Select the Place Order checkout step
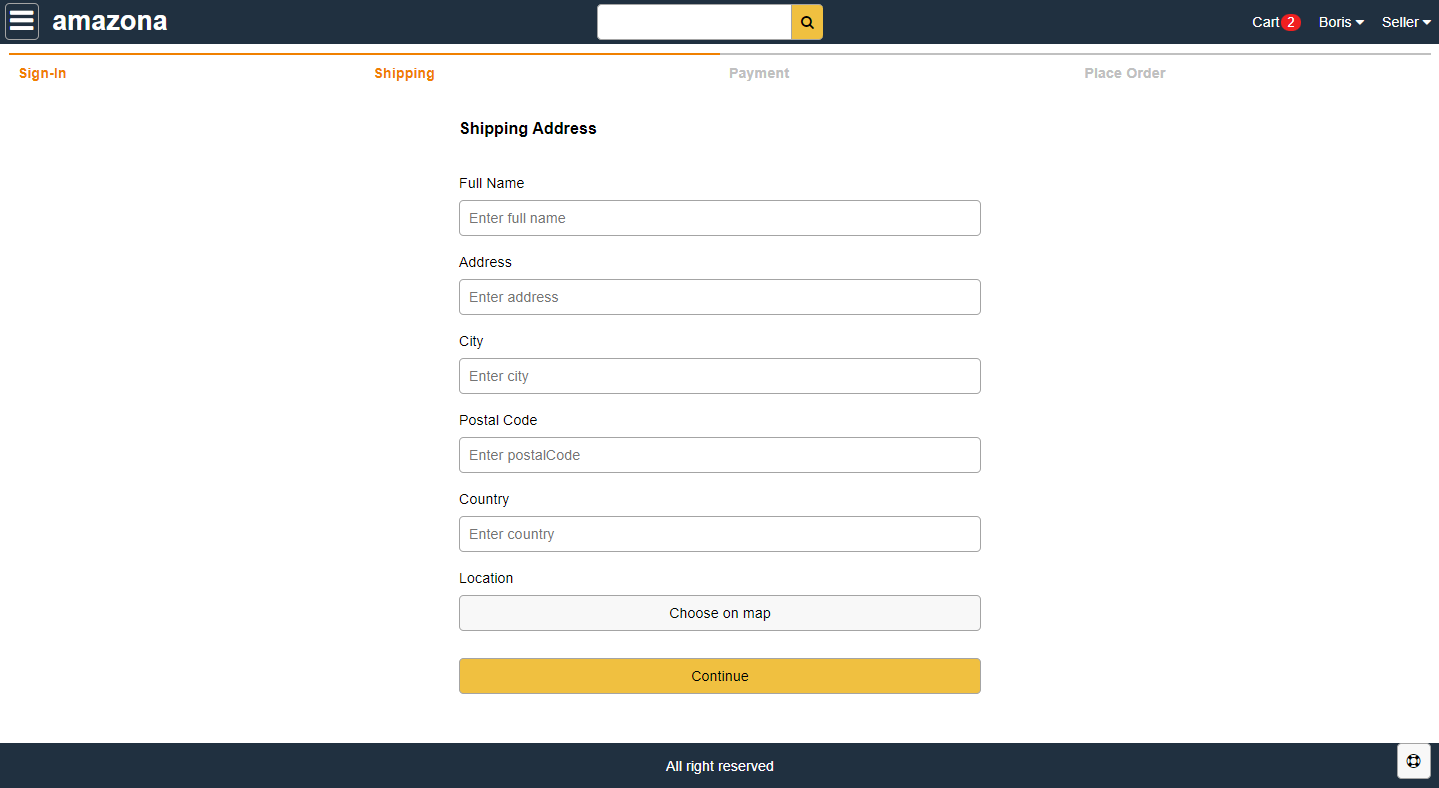This screenshot has width=1439, height=788. coord(1124,73)
